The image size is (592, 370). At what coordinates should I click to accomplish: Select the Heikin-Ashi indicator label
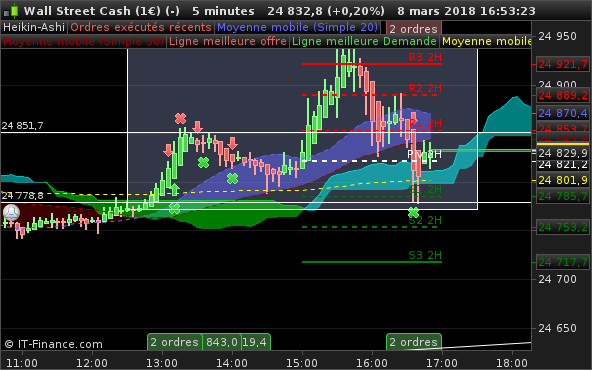coord(34,27)
